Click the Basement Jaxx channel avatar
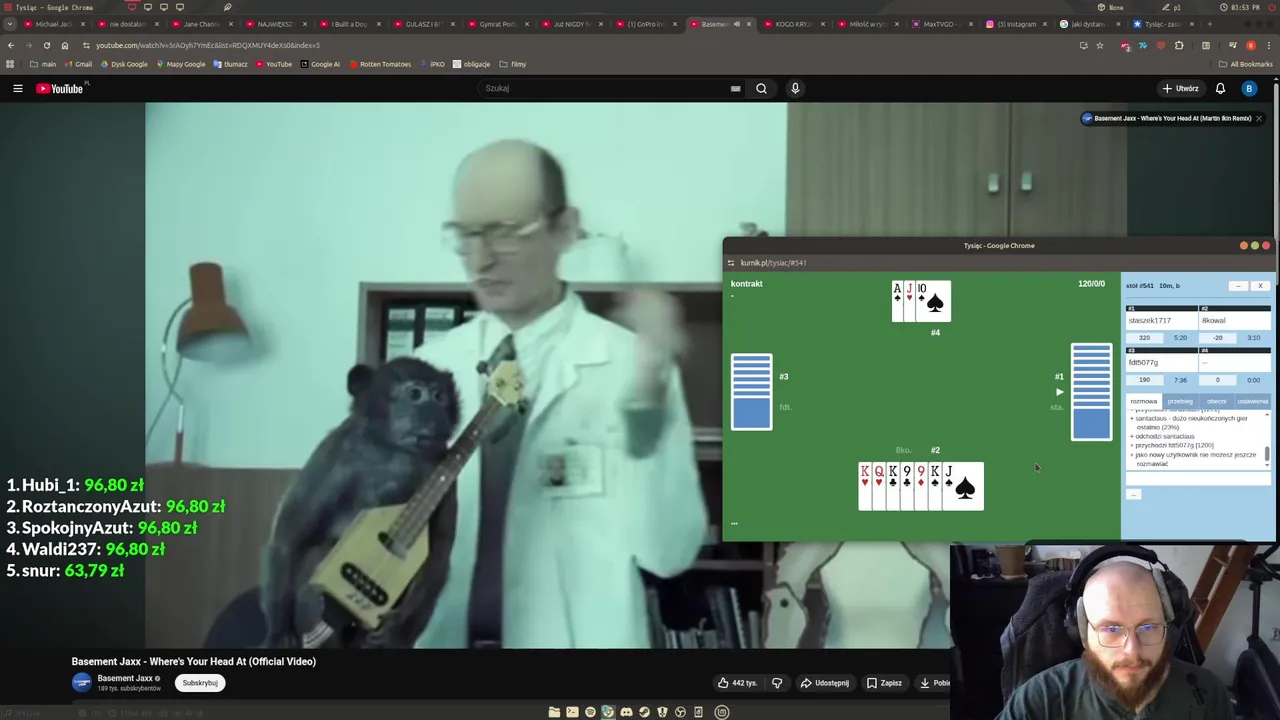 point(82,682)
